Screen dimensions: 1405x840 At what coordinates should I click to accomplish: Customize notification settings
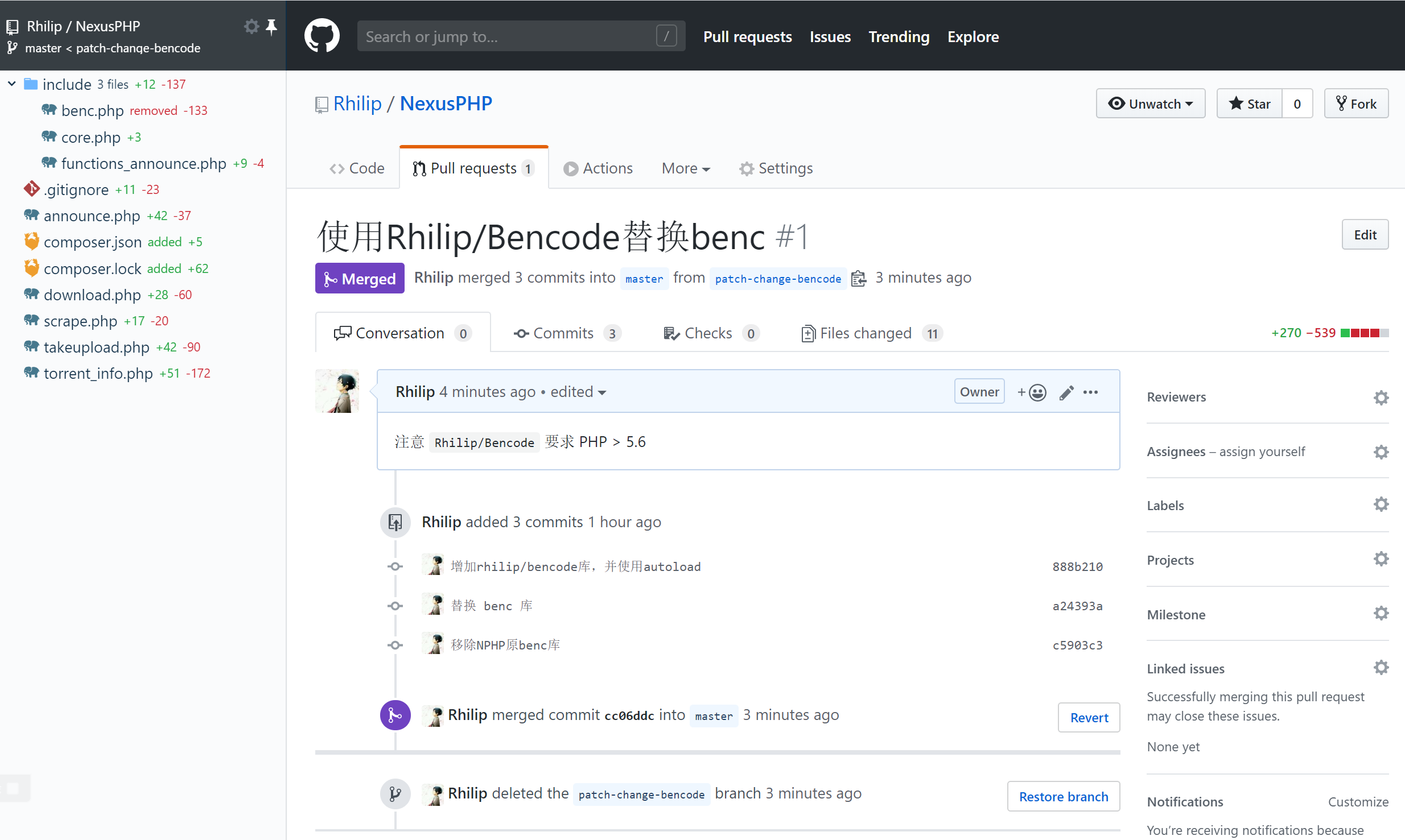1358,802
